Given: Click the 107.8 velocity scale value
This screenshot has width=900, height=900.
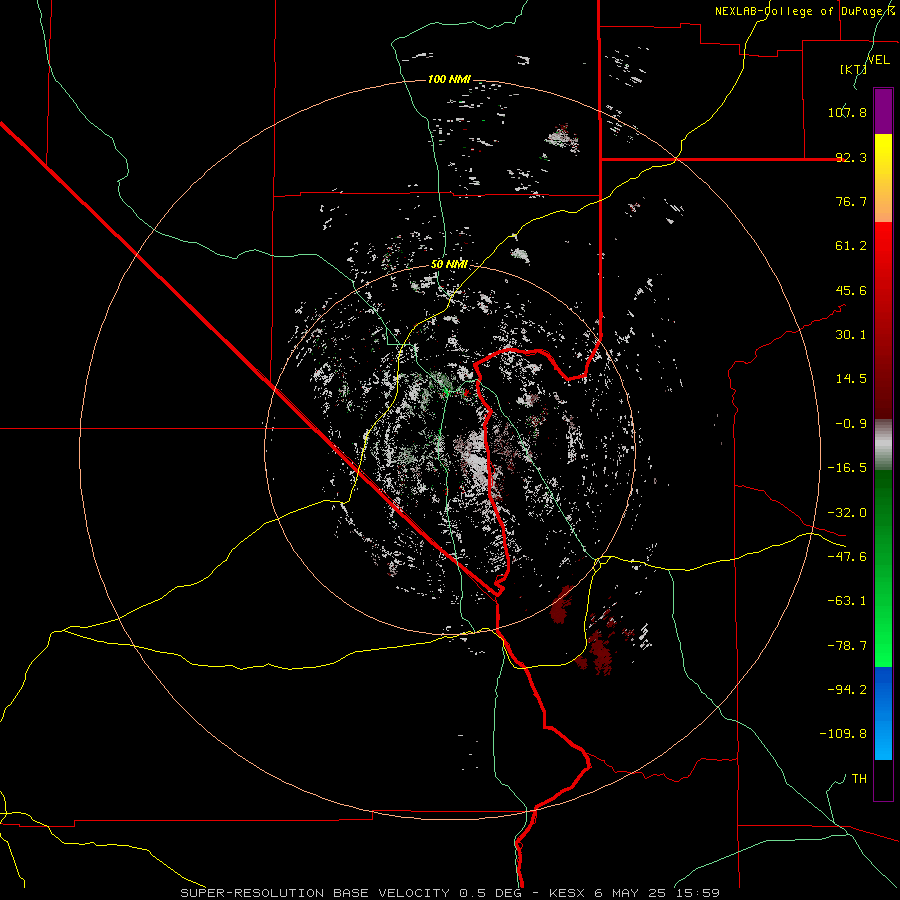Looking at the screenshot, I should click(x=847, y=112).
